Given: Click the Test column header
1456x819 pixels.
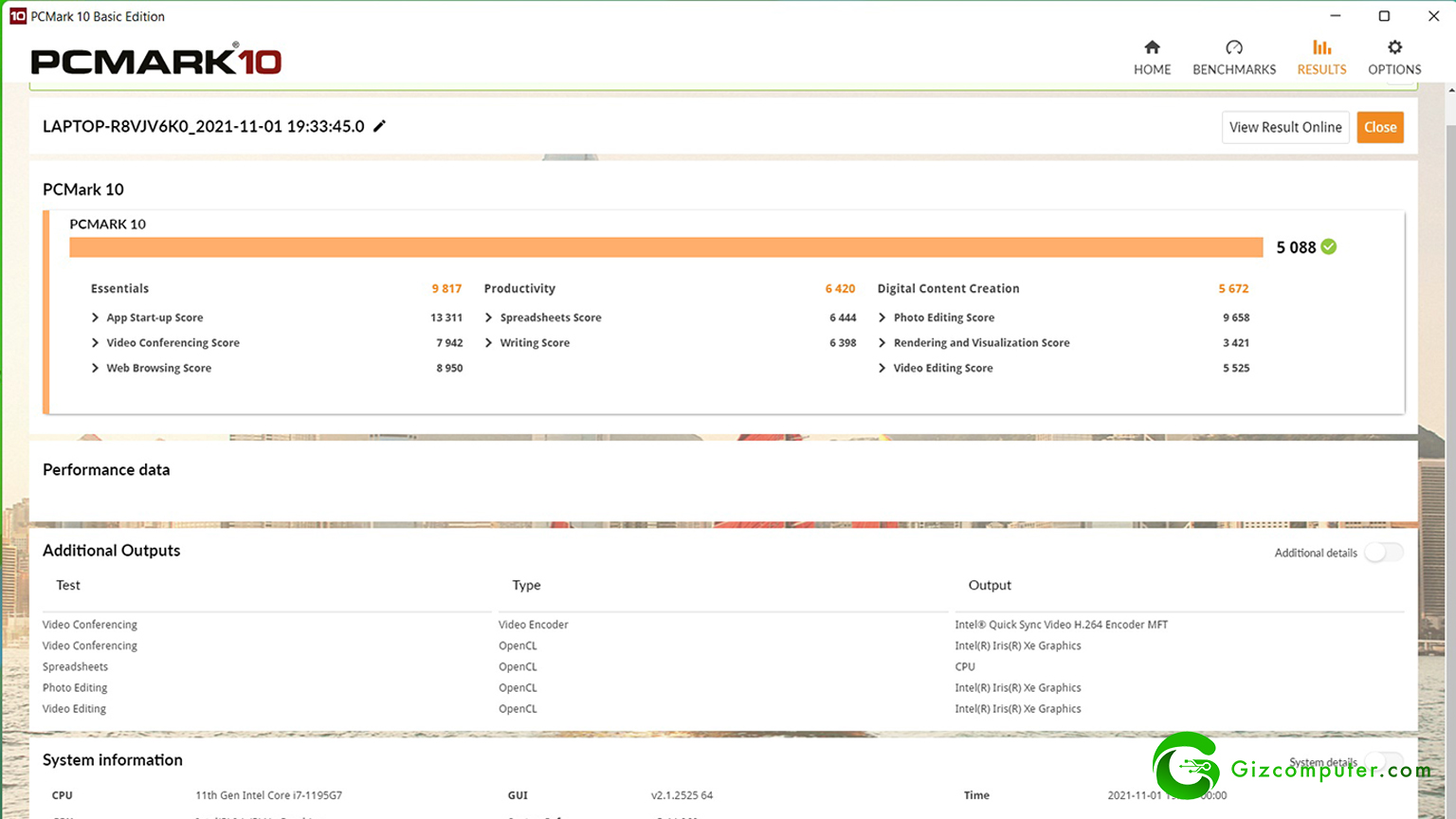Looking at the screenshot, I should pos(68,585).
